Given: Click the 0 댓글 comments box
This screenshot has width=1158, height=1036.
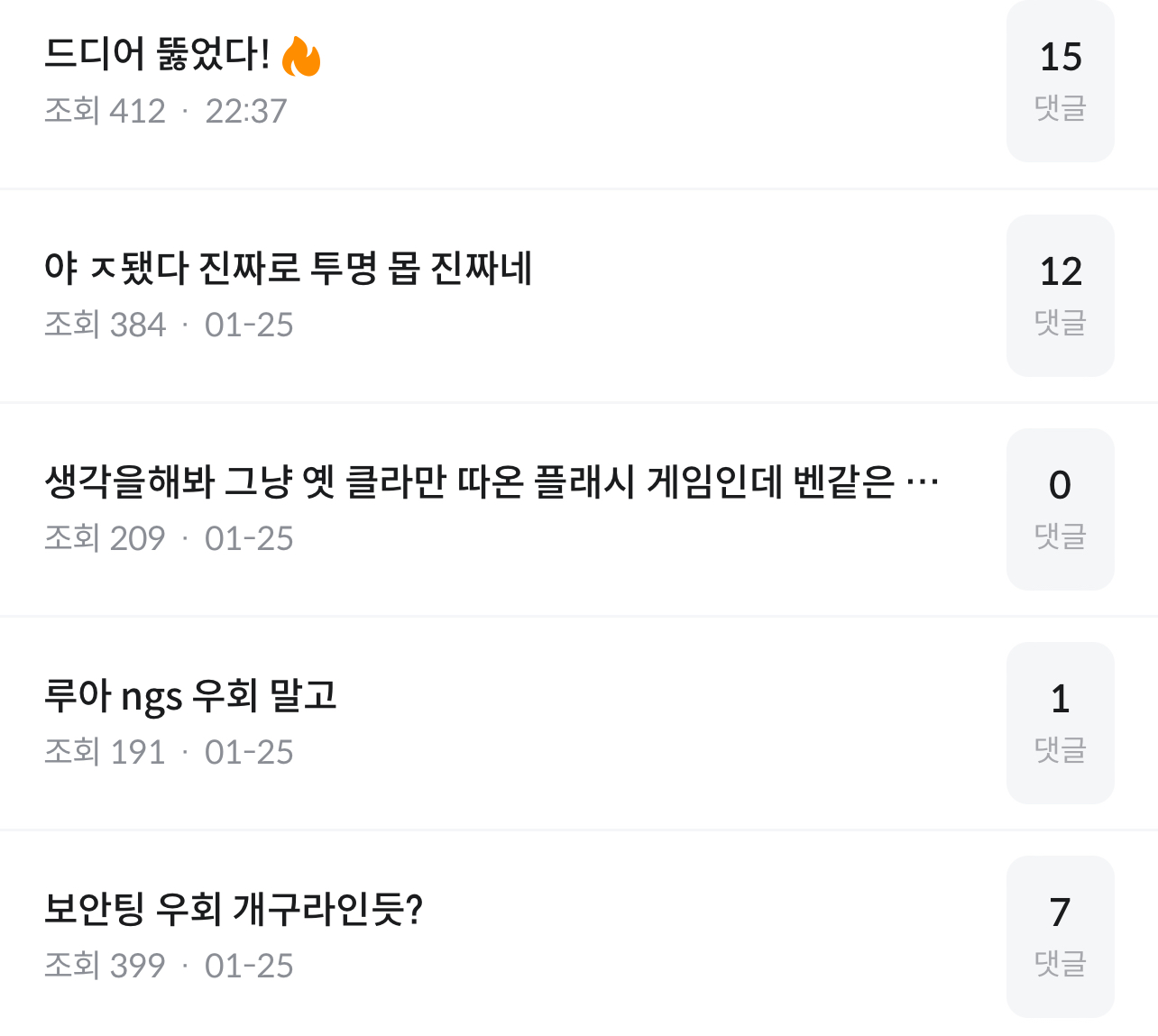Looking at the screenshot, I should point(1060,509).
